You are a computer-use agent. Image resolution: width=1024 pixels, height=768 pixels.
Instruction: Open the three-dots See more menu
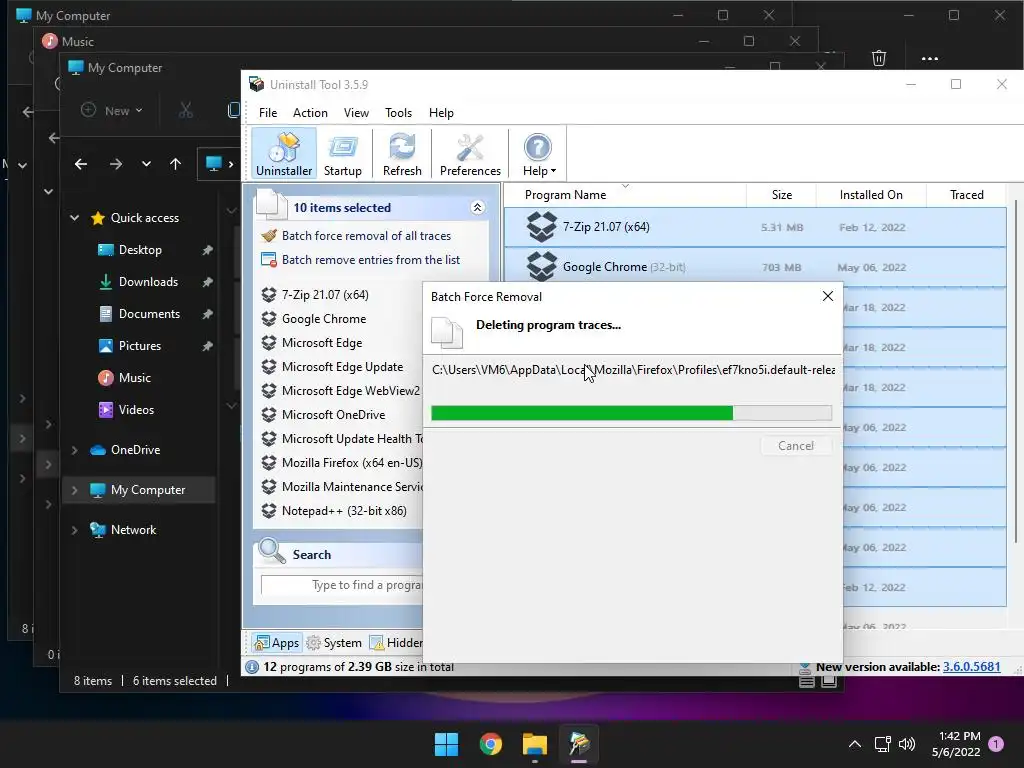pos(929,58)
